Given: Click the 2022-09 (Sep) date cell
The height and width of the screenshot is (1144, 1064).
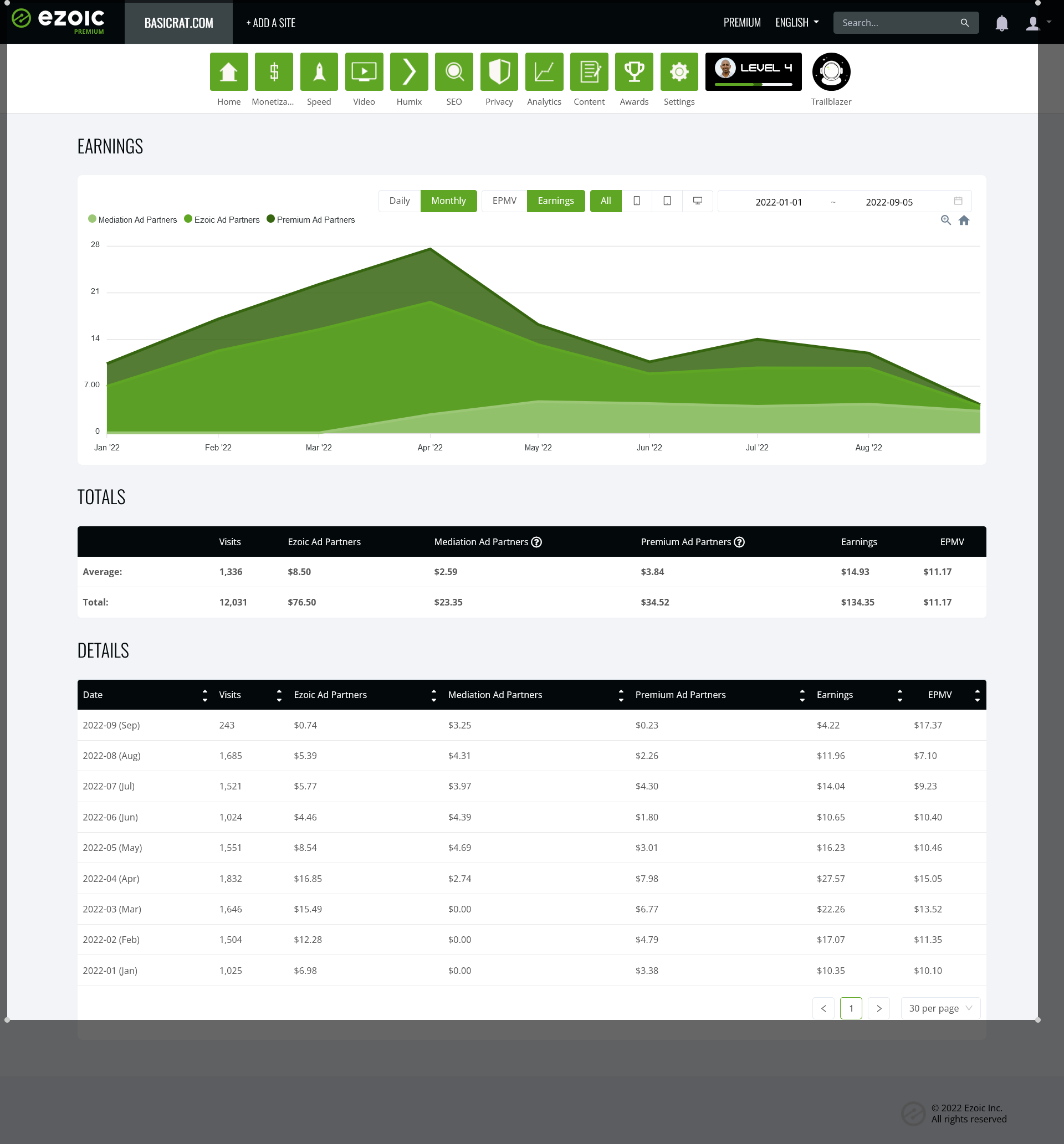Looking at the screenshot, I should click(x=111, y=726).
